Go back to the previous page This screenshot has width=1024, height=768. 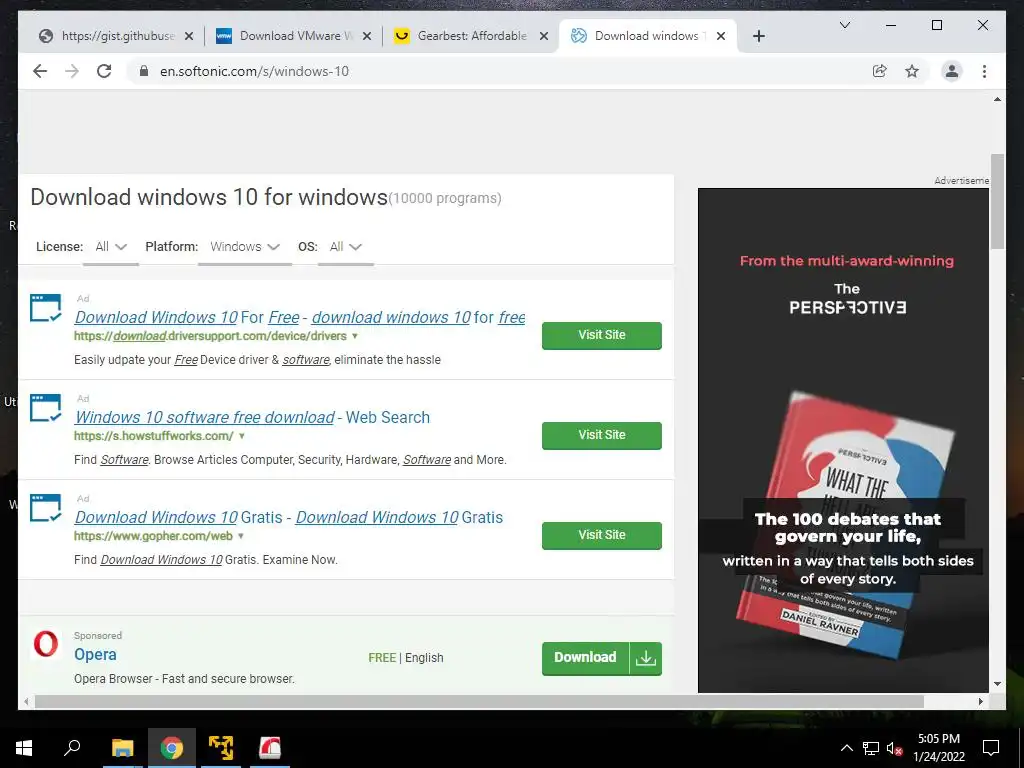[40, 71]
